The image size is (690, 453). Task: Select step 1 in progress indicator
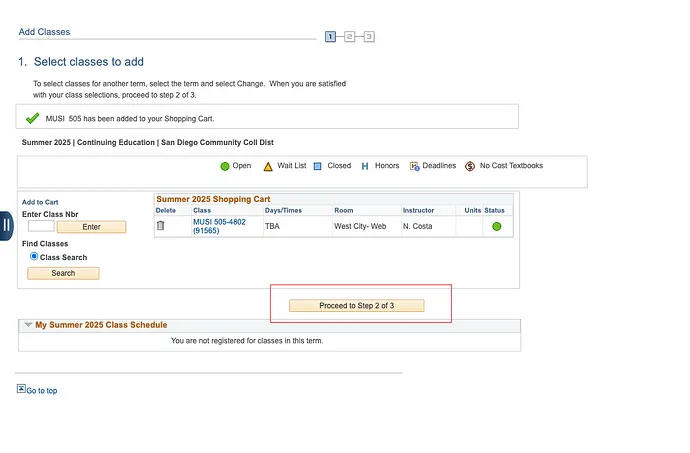tap(331, 37)
